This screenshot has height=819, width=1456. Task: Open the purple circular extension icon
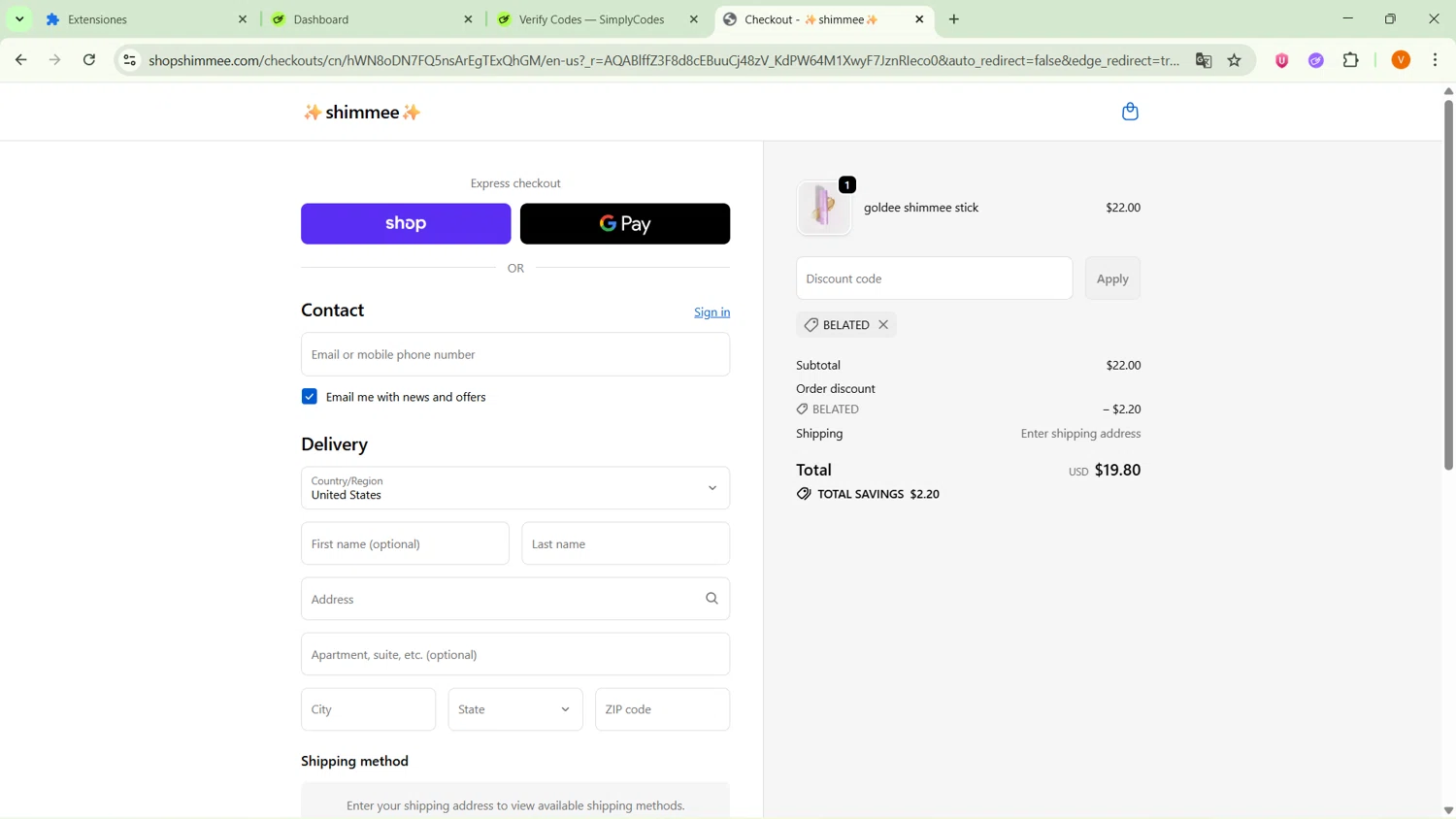coord(1316,60)
